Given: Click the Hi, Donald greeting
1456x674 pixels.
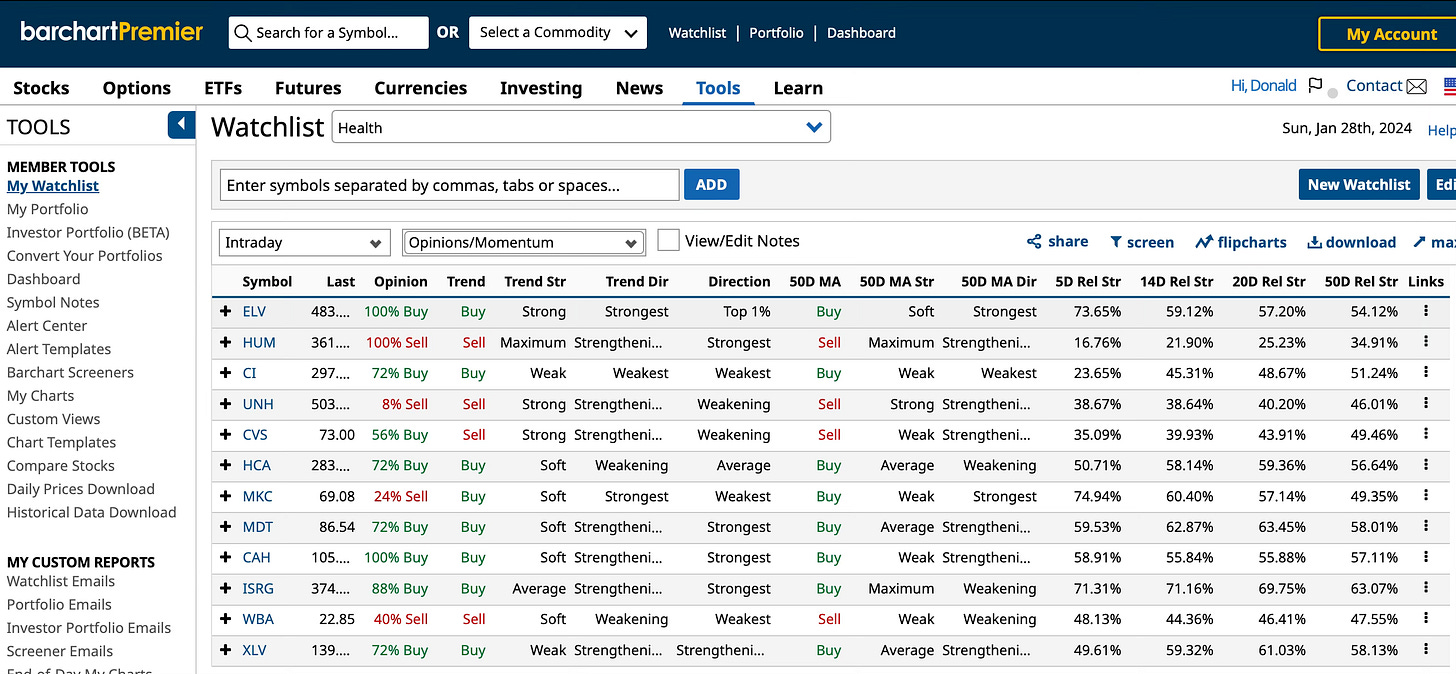Looking at the screenshot, I should pos(1264,86).
